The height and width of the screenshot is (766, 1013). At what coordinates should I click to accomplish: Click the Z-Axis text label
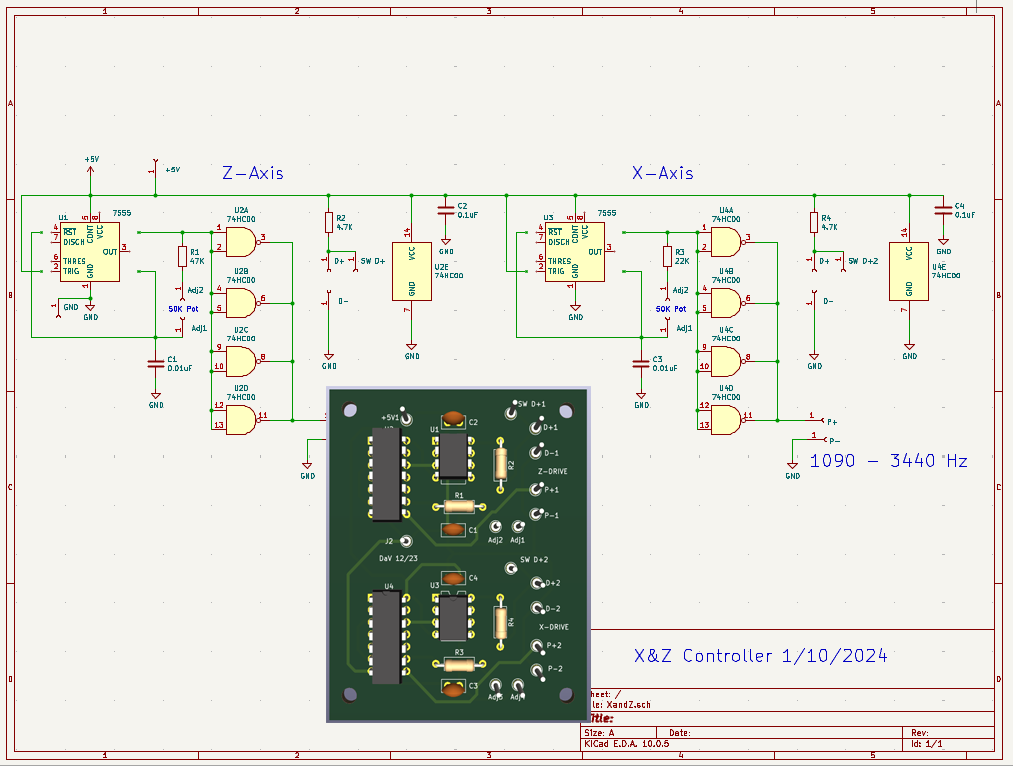point(253,173)
